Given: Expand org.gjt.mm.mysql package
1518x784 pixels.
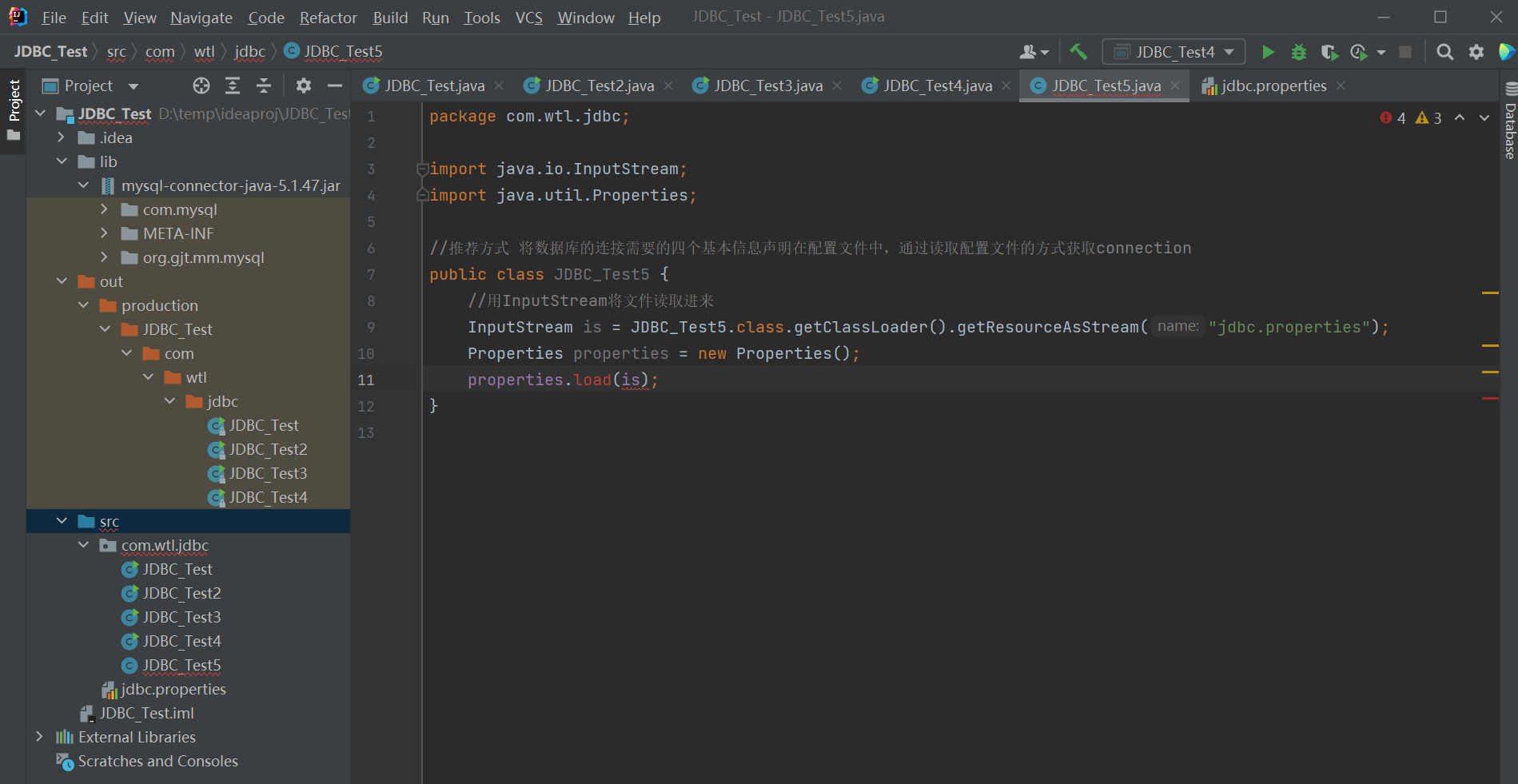Looking at the screenshot, I should point(104,257).
